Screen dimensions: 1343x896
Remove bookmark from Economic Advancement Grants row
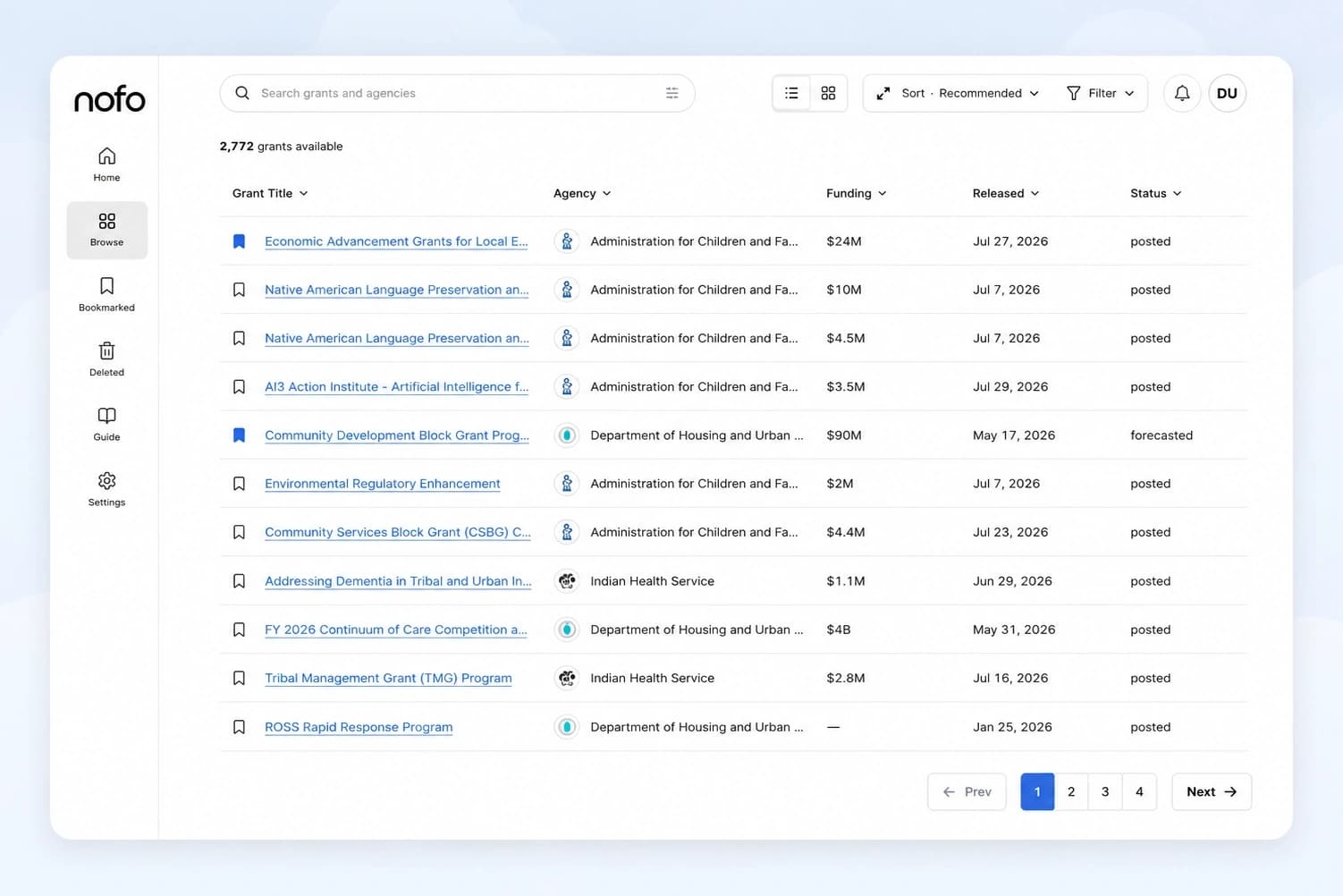(239, 241)
